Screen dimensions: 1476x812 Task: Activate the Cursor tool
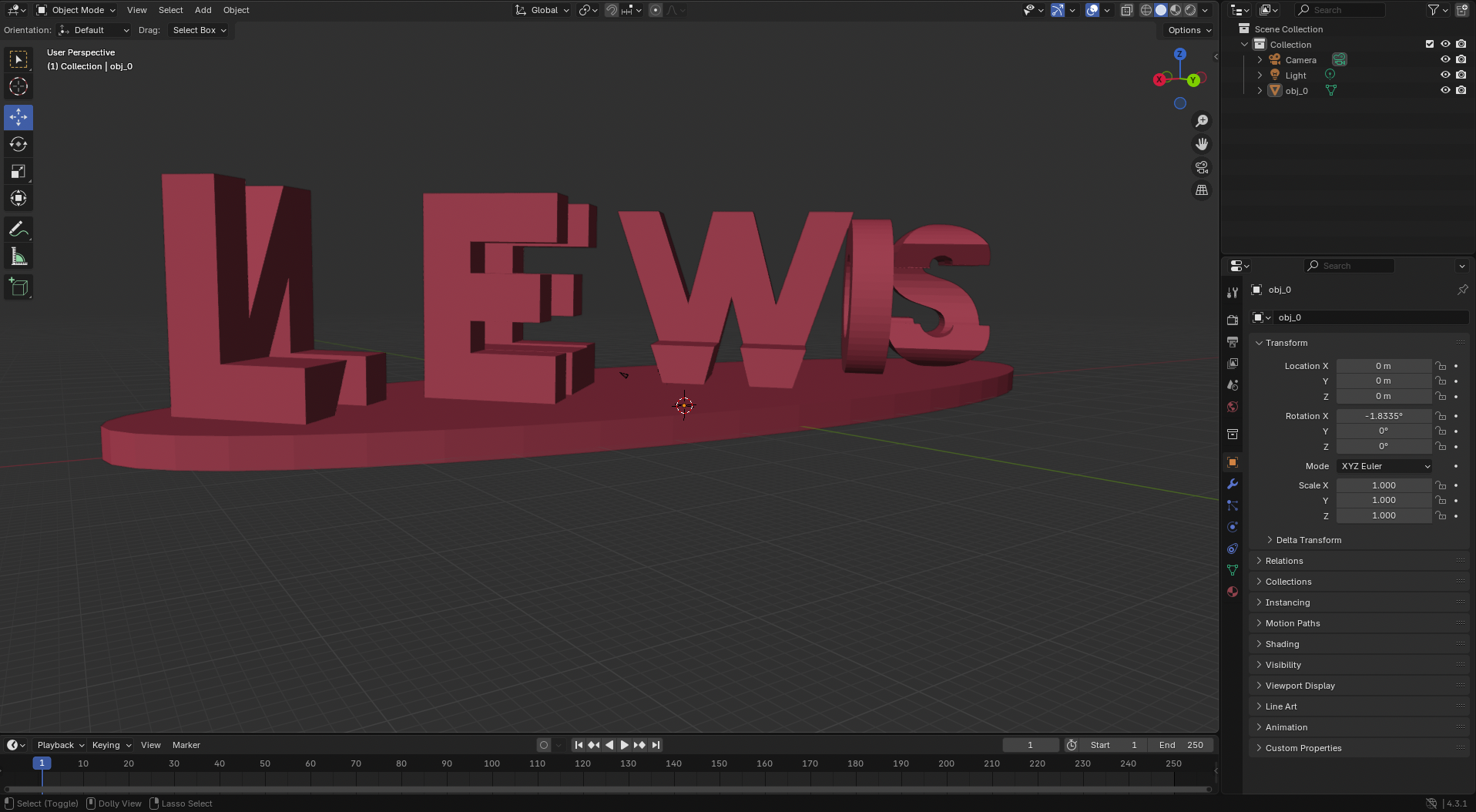tap(18, 86)
